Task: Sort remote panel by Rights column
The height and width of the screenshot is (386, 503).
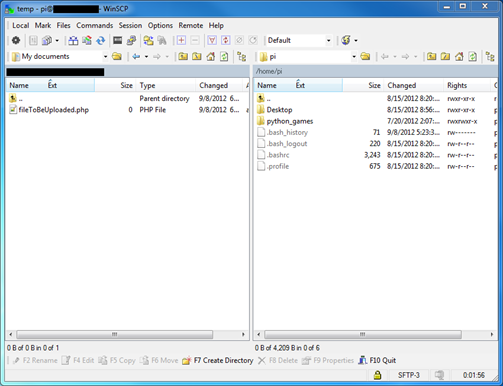Action: click(x=468, y=85)
